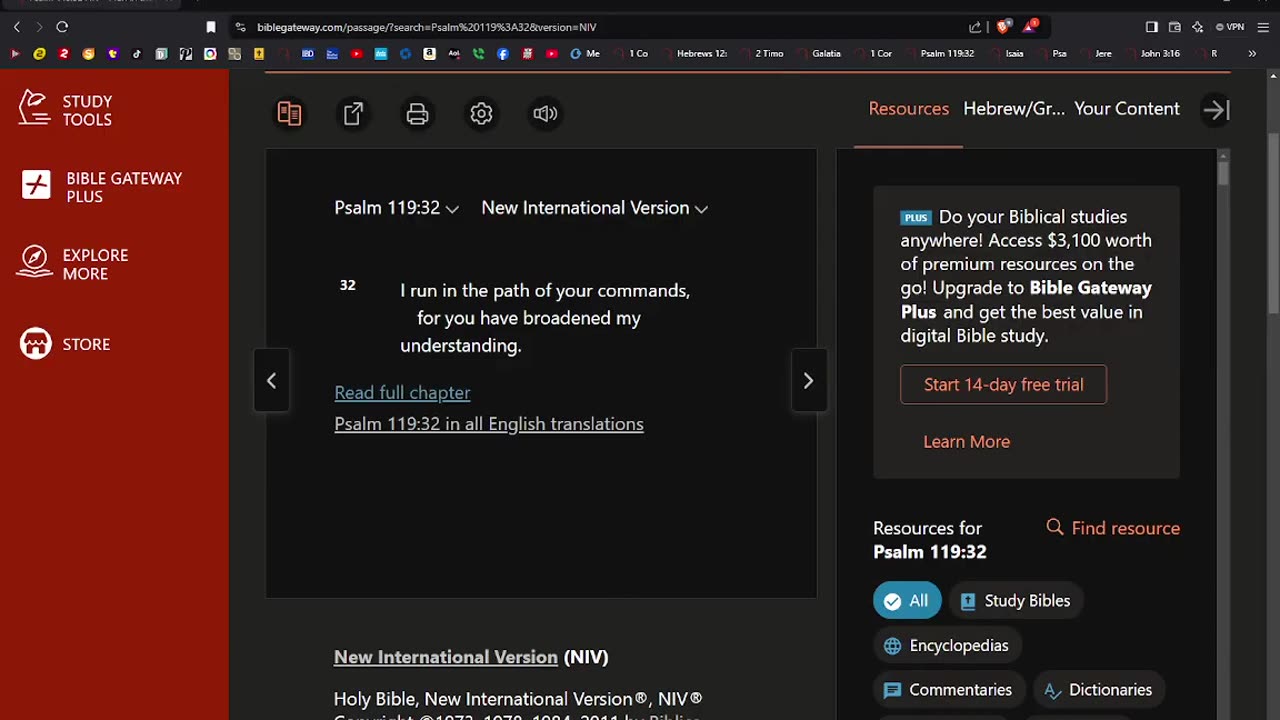Expand New International Version dropdown
Viewport: 1280px width, 720px height.
594,208
